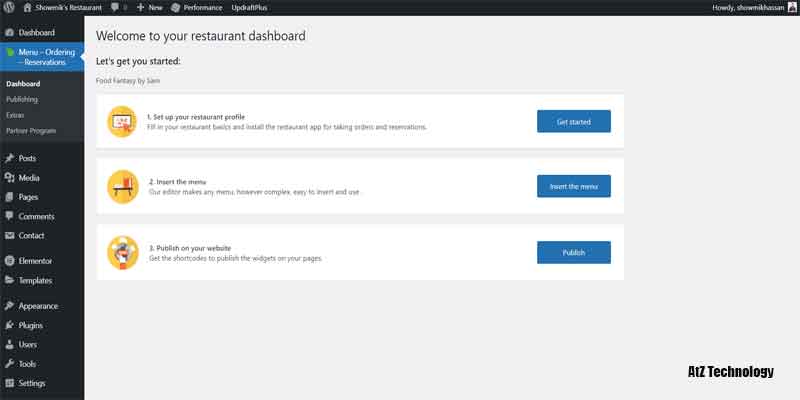
Task: Open the Publishing submenu item
Action: 22,99
